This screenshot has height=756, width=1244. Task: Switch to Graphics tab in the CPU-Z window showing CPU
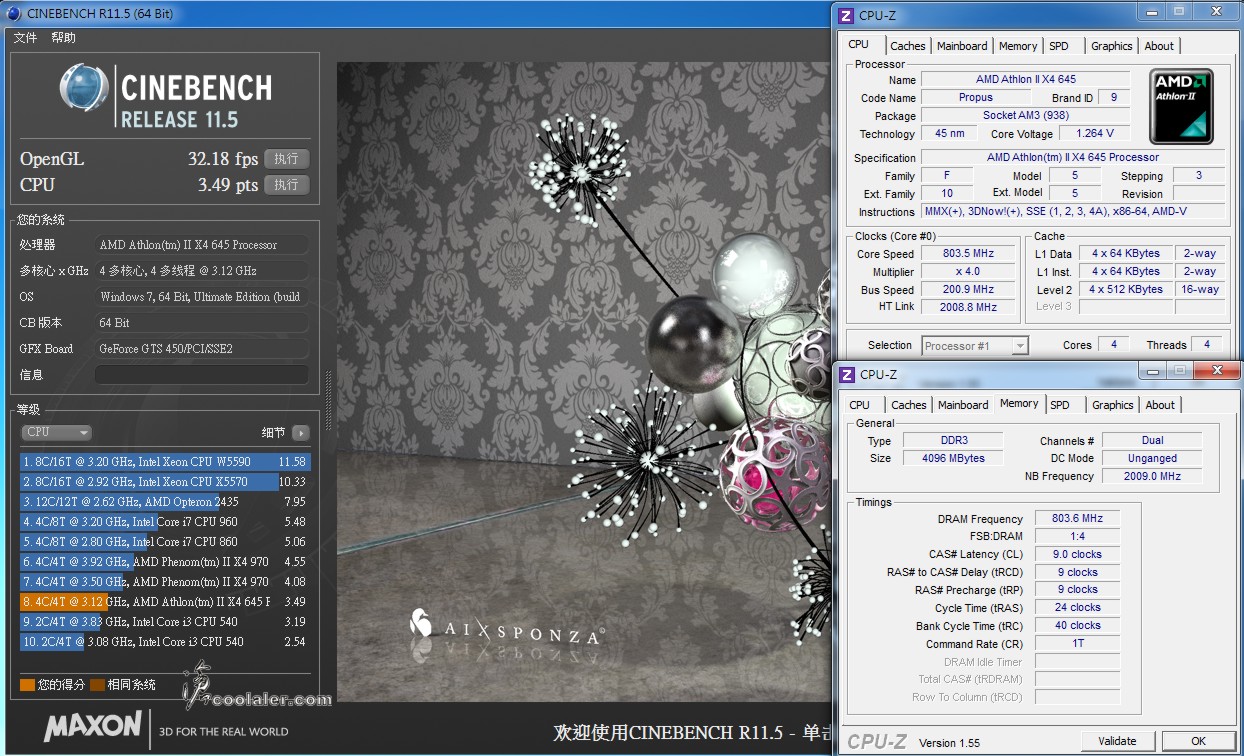(1112, 46)
